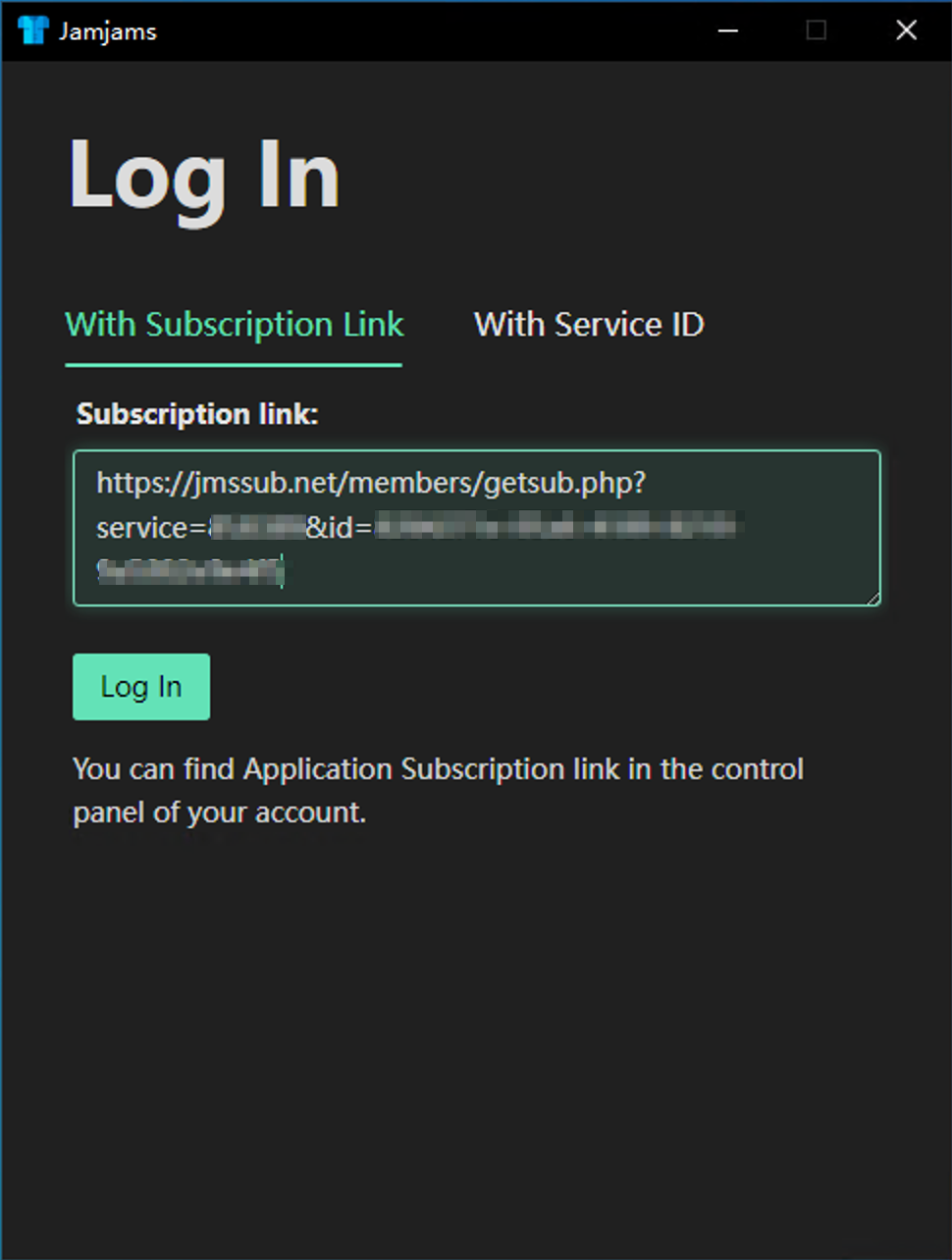Minimize the Jamjams window

pyautogui.click(x=727, y=30)
